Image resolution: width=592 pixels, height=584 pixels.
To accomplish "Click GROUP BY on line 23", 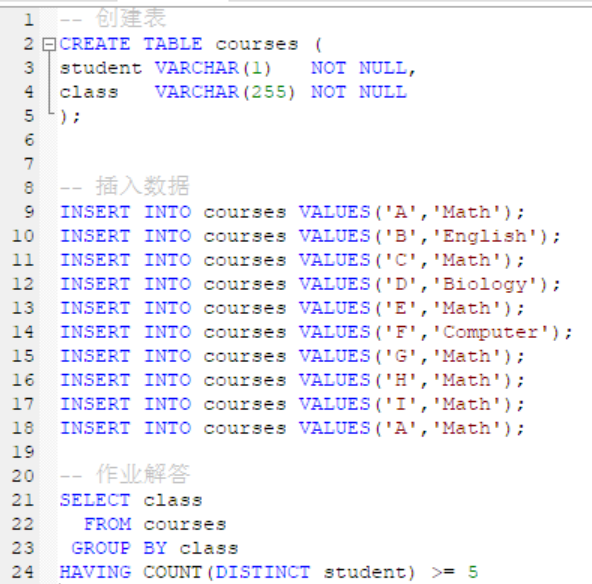I will coord(119,548).
